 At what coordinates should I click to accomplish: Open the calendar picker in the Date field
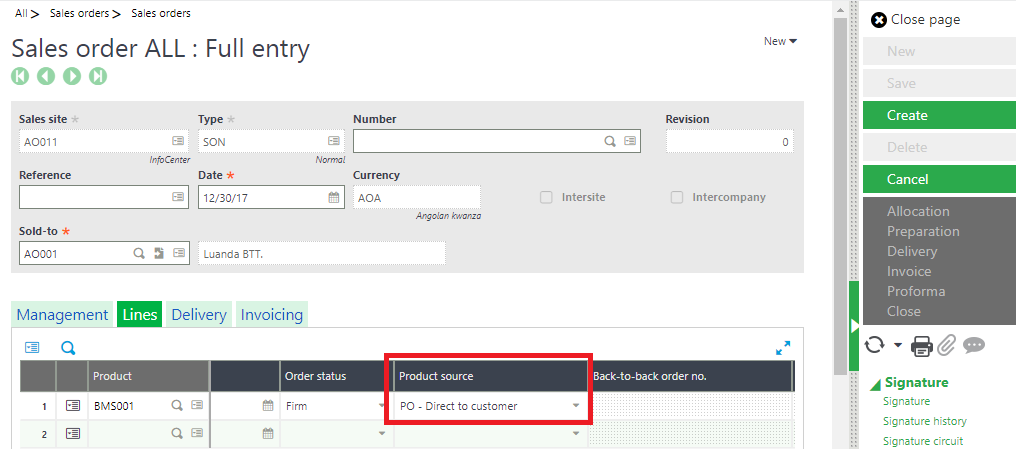tap(334, 198)
